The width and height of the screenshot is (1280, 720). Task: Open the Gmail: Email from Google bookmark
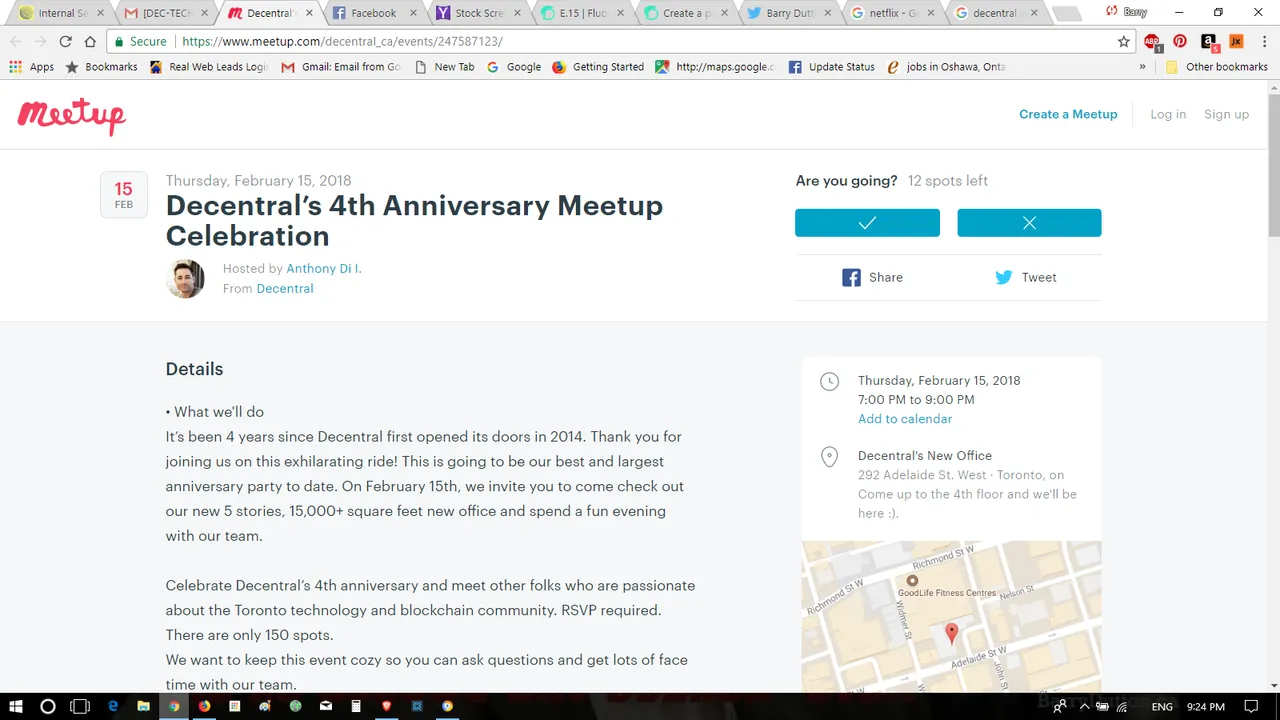pyautogui.click(x=342, y=67)
